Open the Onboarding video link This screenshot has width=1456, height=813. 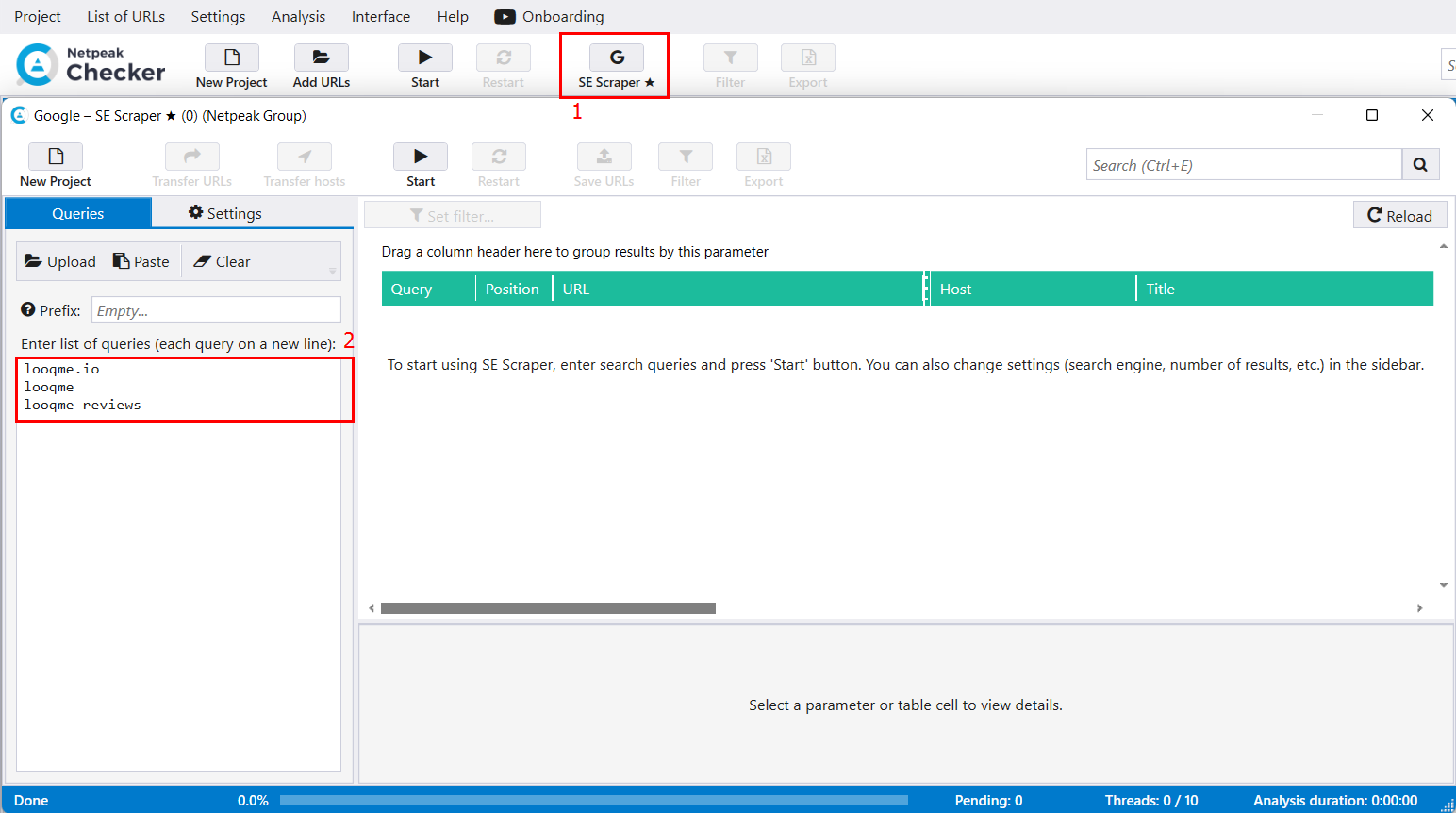pyautogui.click(x=549, y=16)
